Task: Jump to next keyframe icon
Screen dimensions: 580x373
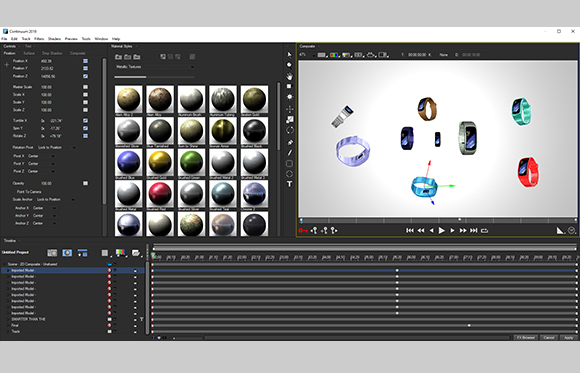Action: 334,231
